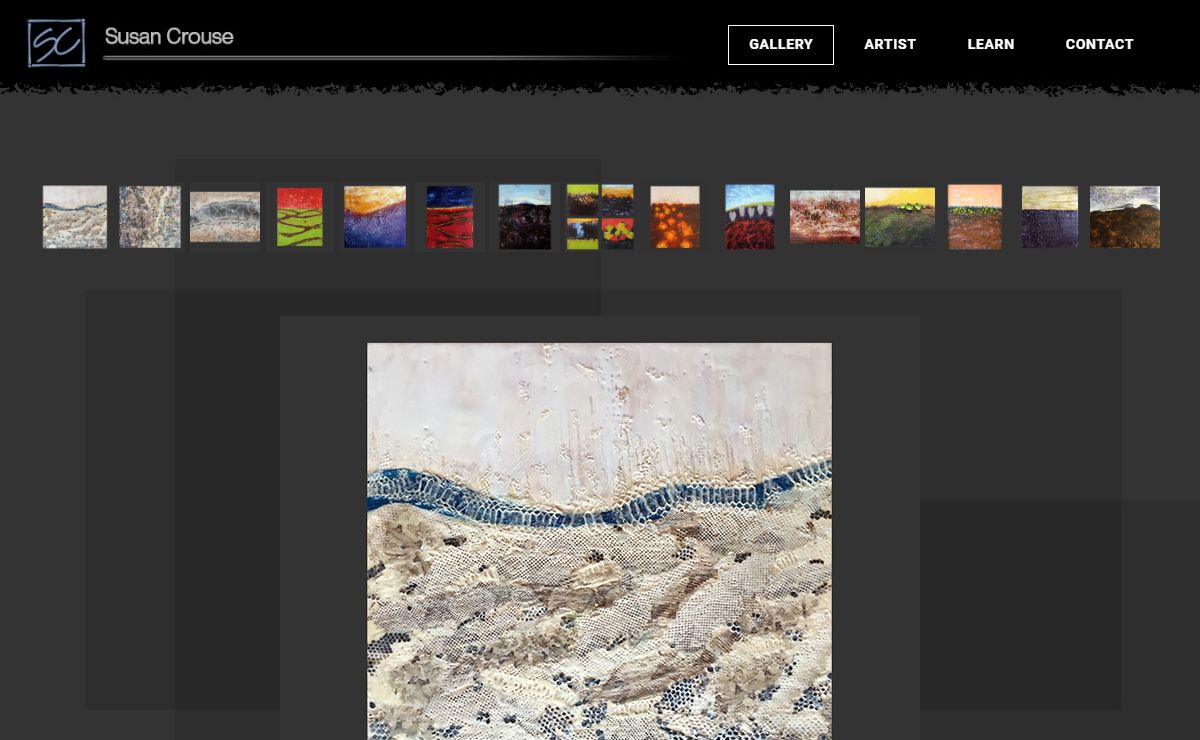View the wide grey wavy band thumbnail

[x=225, y=217]
